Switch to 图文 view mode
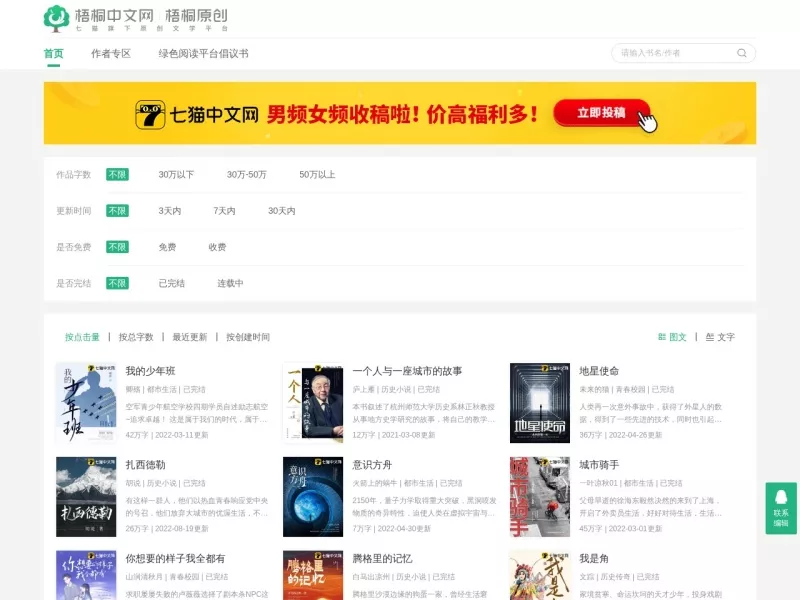The width and height of the screenshot is (800, 600). click(672, 337)
